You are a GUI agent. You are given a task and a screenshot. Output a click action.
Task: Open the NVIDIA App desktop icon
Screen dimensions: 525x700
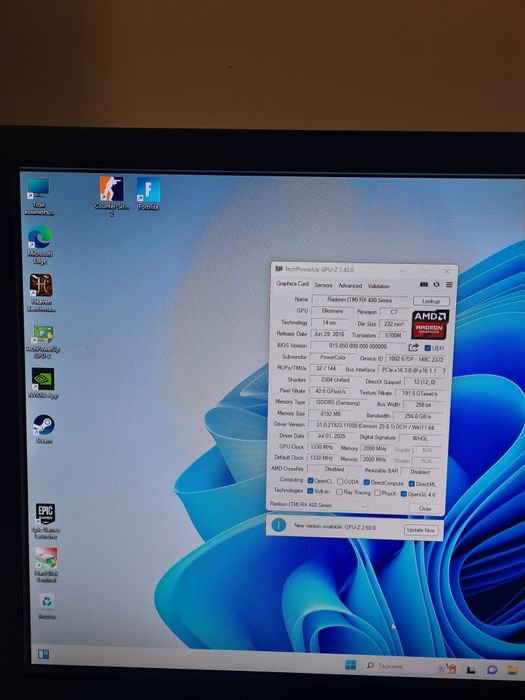tap(43, 383)
